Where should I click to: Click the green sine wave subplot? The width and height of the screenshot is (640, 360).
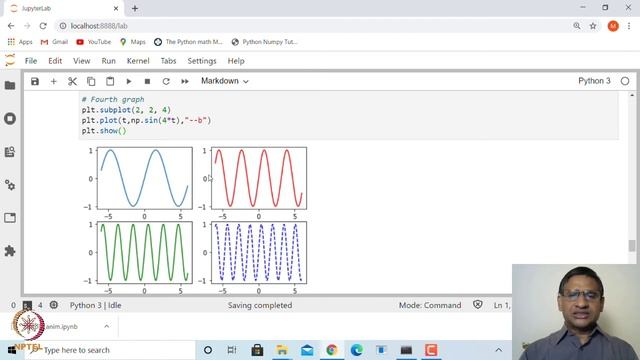(144, 252)
